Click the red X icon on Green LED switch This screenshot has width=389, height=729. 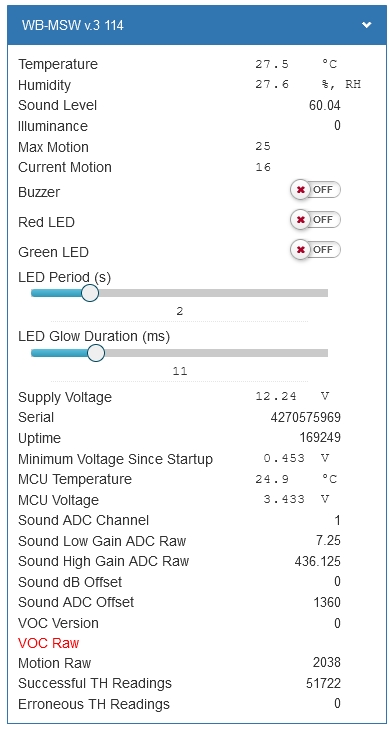pyautogui.click(x=301, y=250)
